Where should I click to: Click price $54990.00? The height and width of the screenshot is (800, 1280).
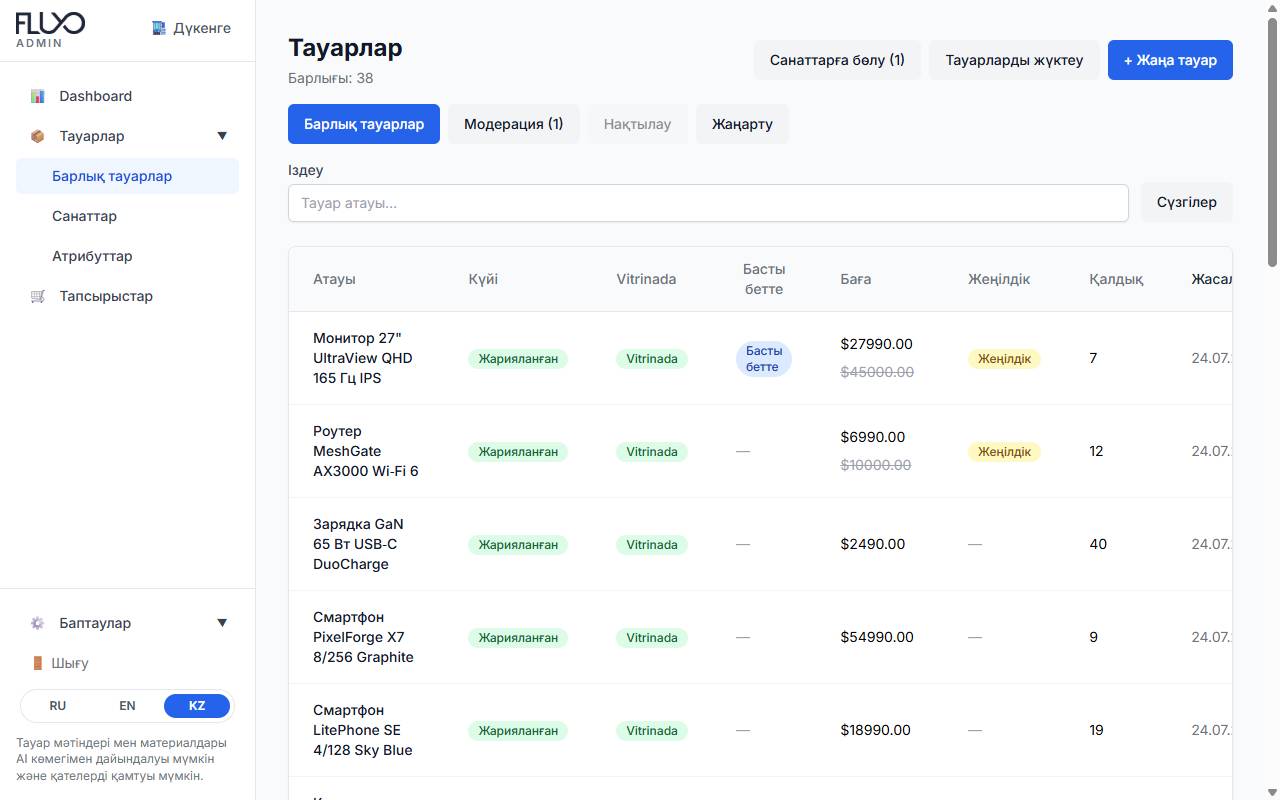(x=877, y=637)
